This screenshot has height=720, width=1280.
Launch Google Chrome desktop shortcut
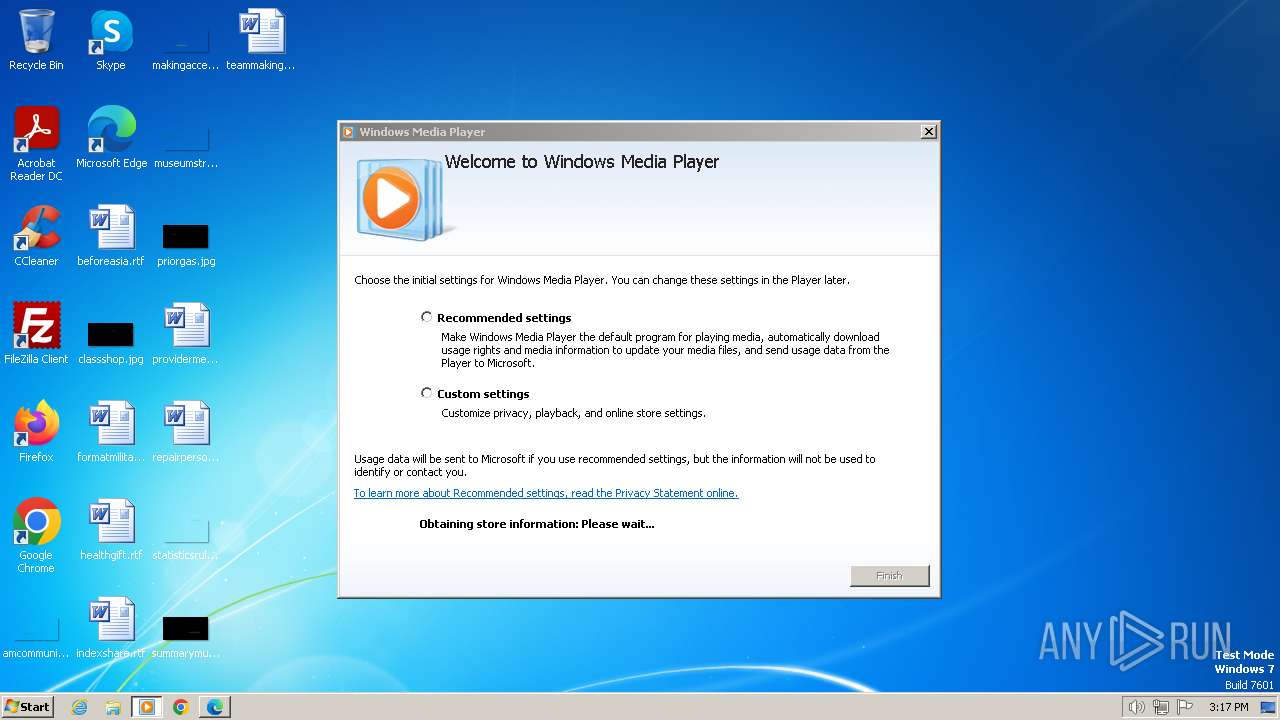click(x=36, y=536)
